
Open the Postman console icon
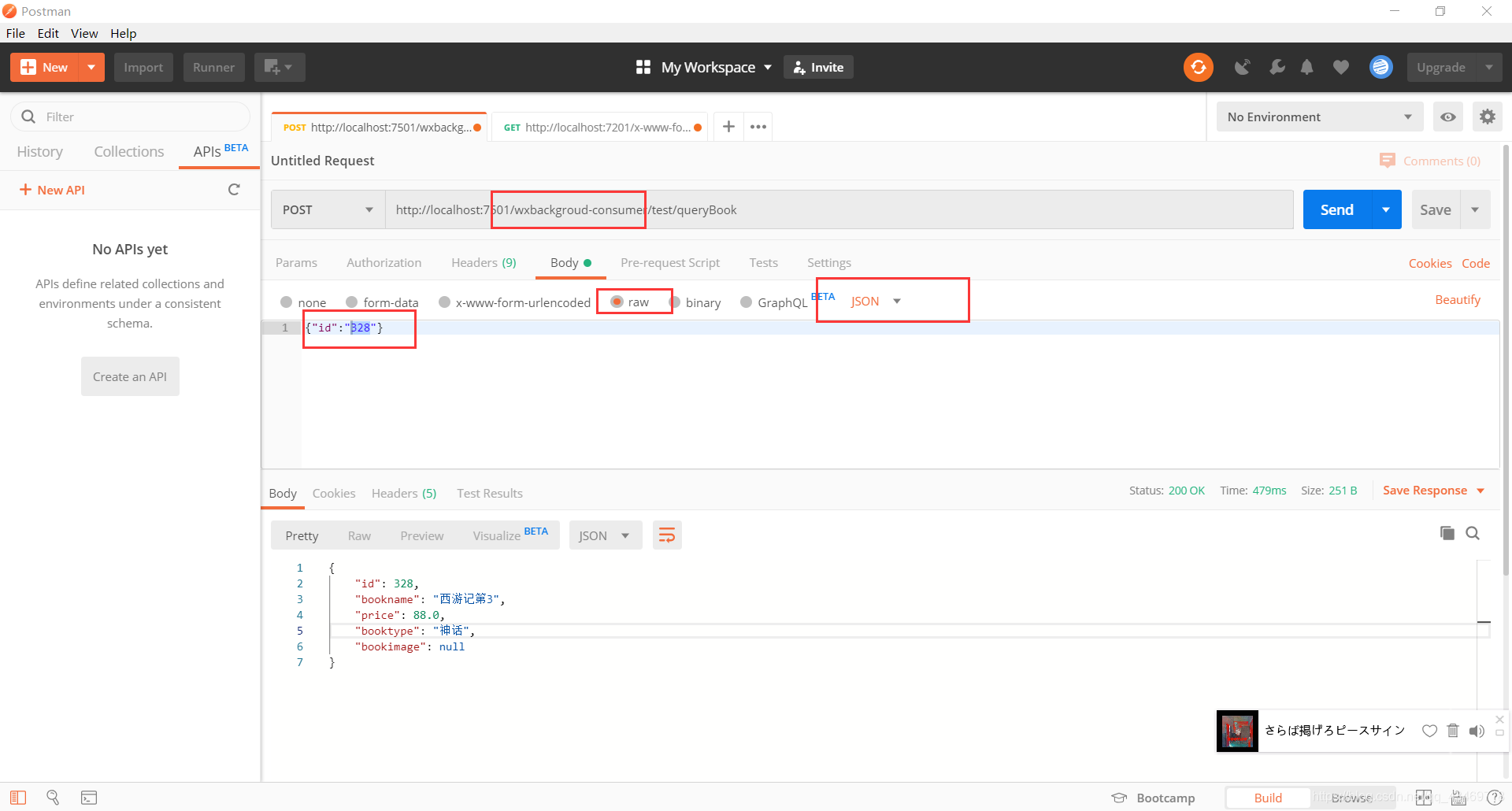coord(89,798)
